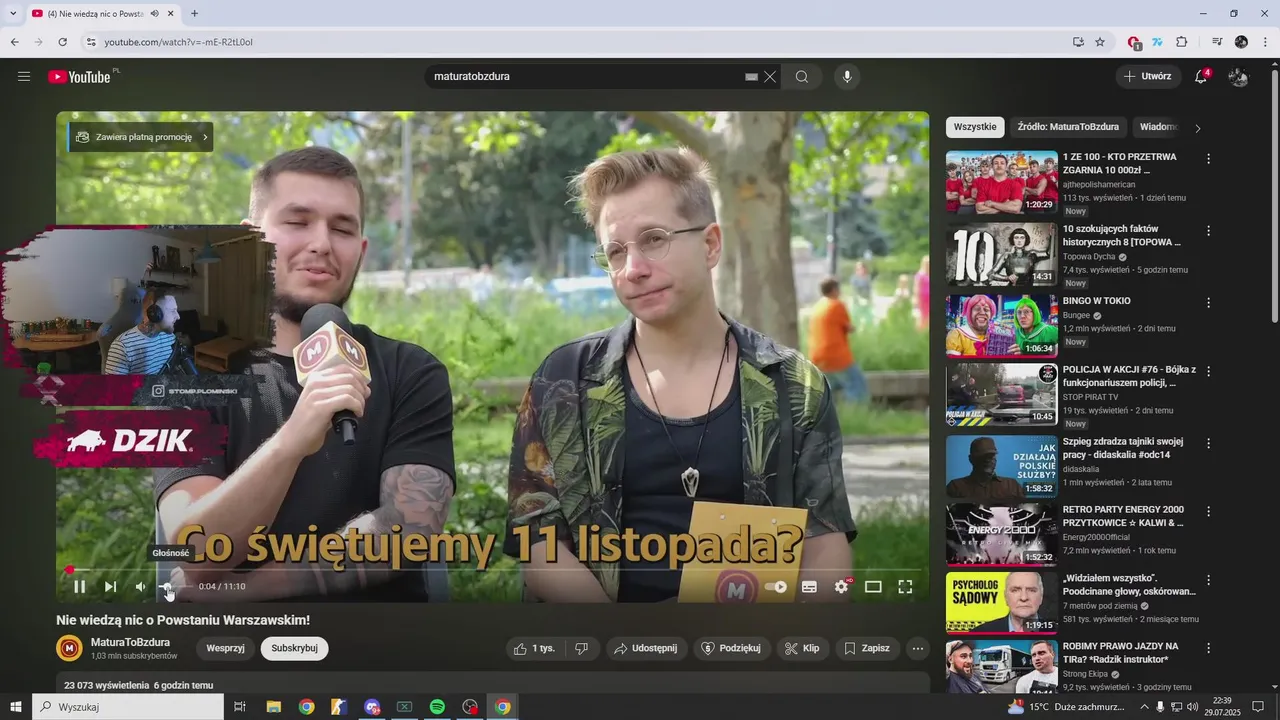Go to YouTube home via logo

click(x=80, y=77)
